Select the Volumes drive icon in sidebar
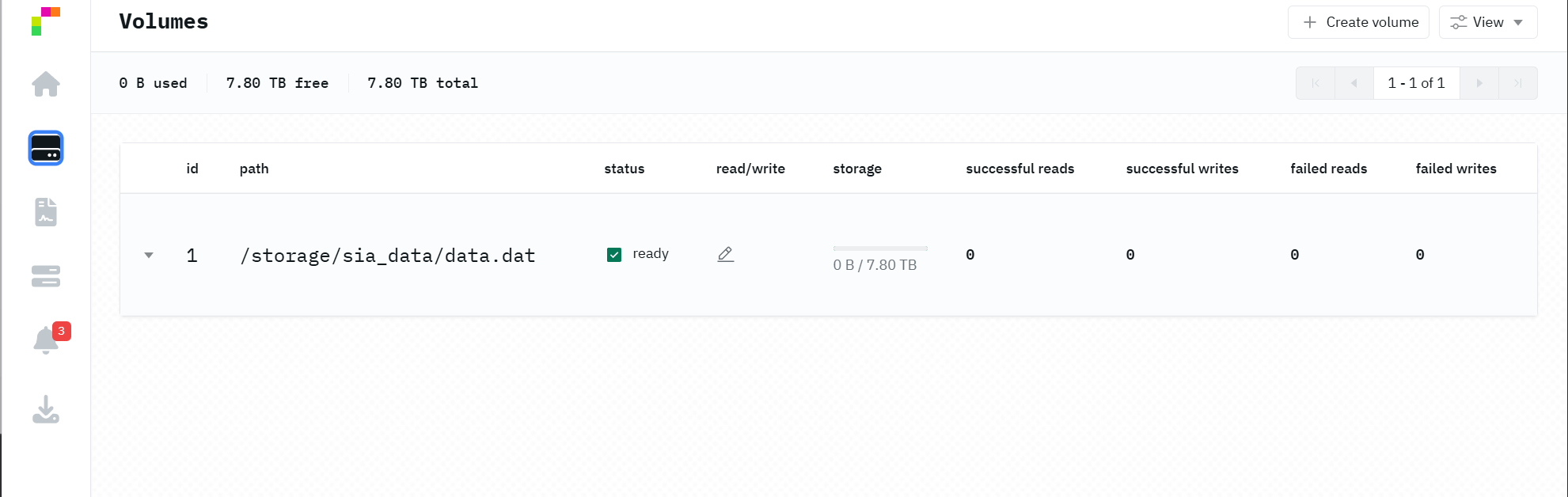 tap(46, 148)
